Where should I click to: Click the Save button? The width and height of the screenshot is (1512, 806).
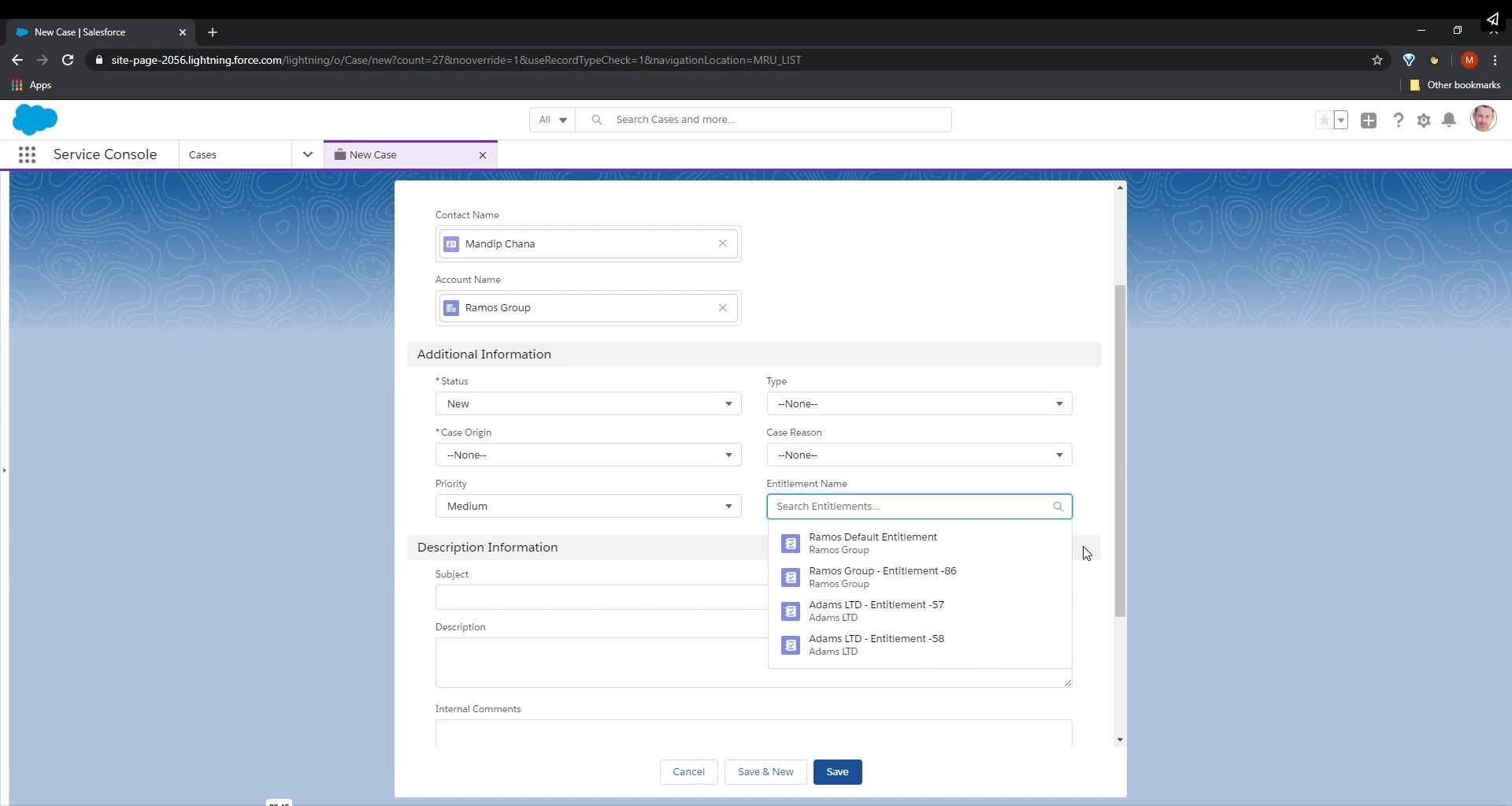(837, 772)
